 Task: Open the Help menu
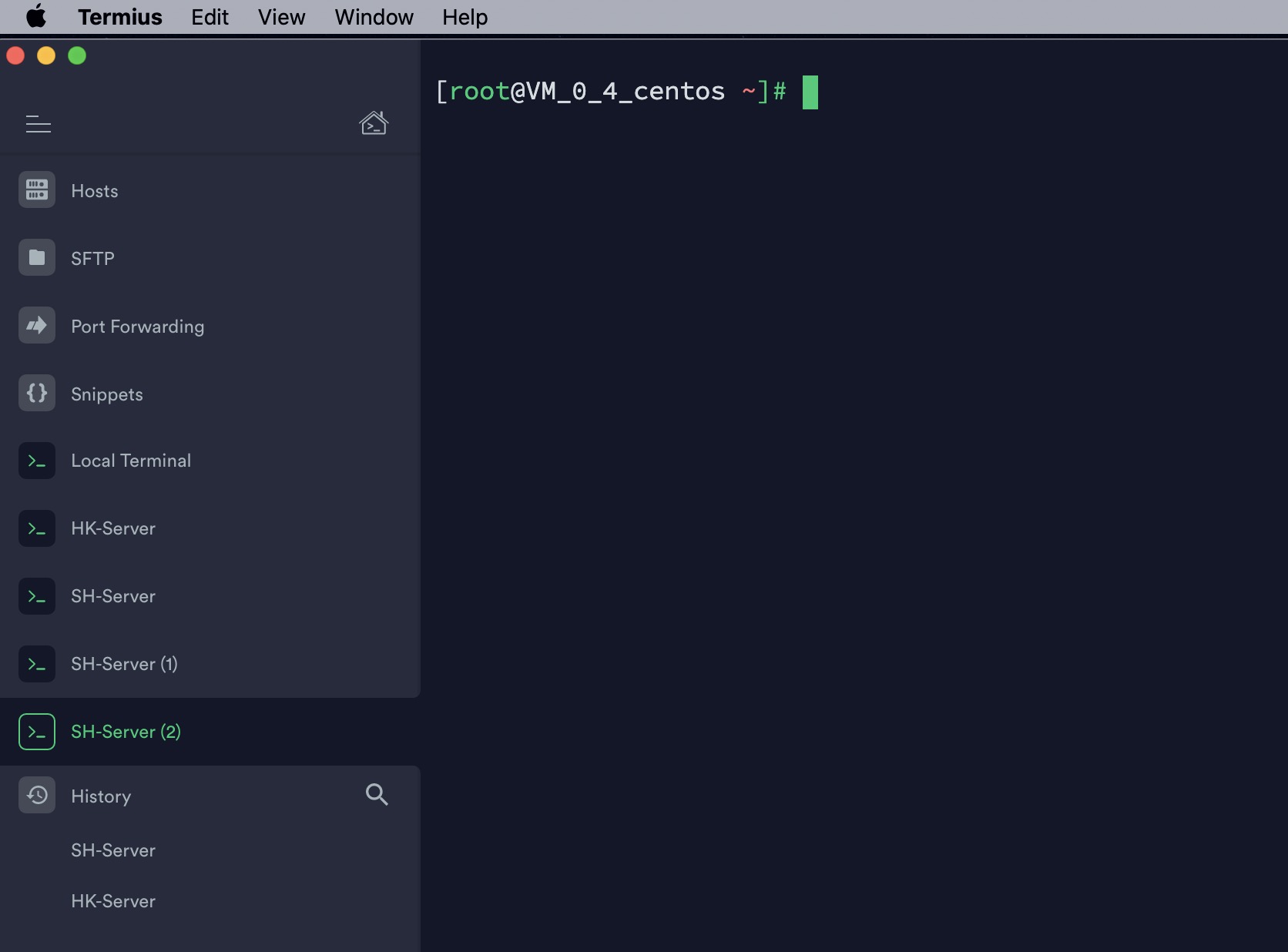pyautogui.click(x=465, y=17)
